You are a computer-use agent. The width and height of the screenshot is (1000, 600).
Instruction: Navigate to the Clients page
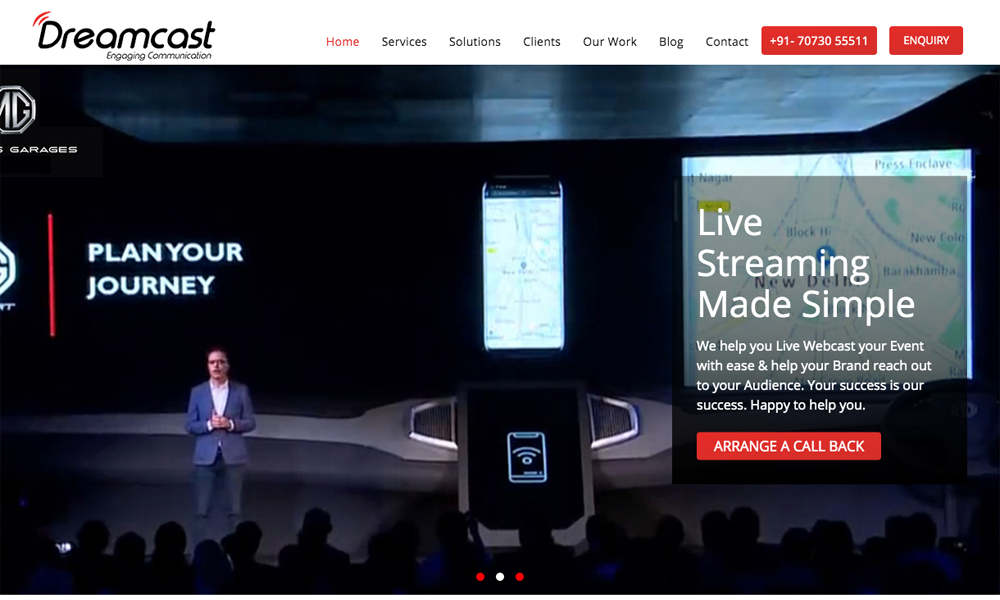point(541,42)
